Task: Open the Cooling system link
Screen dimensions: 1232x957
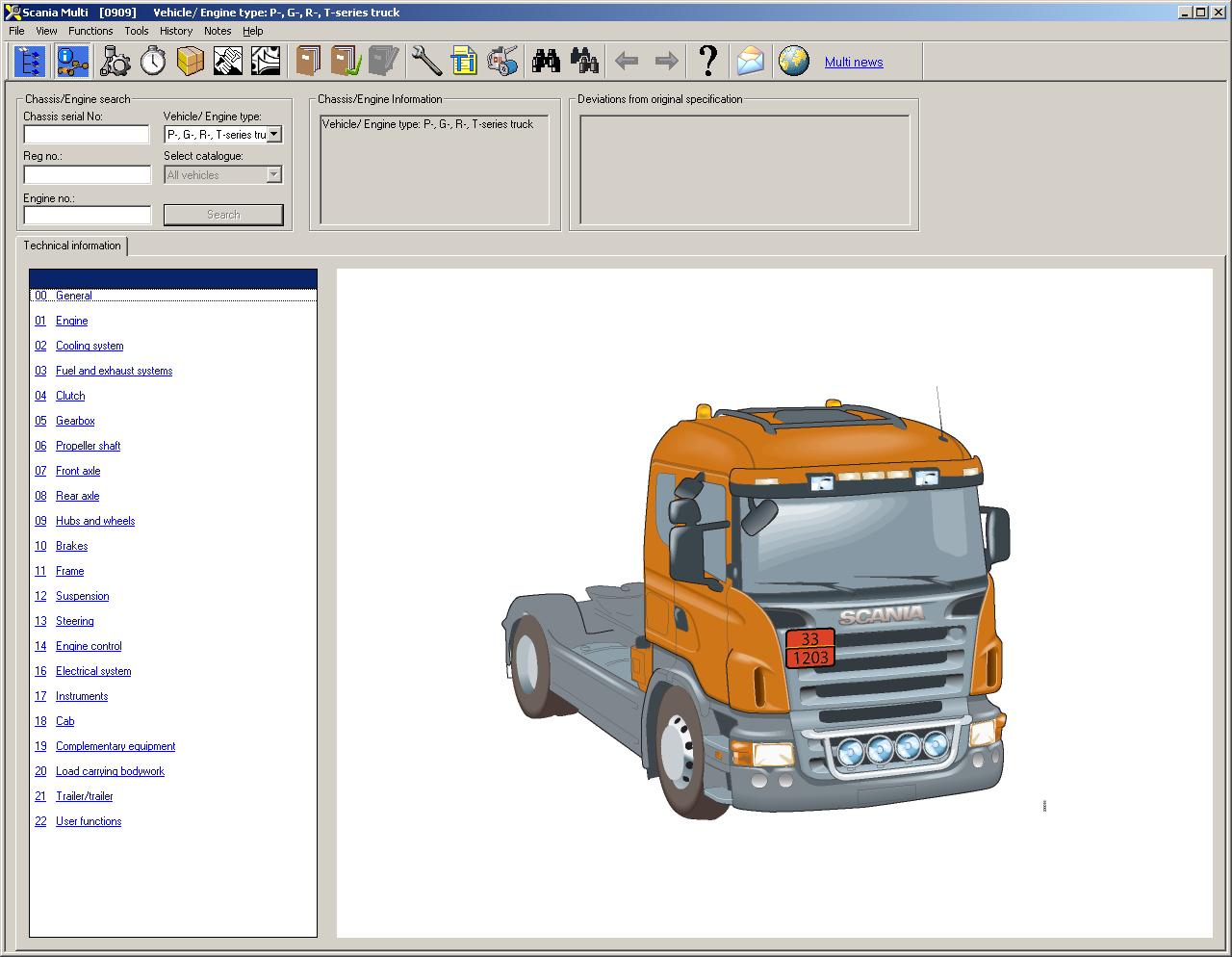Action: [x=90, y=346]
